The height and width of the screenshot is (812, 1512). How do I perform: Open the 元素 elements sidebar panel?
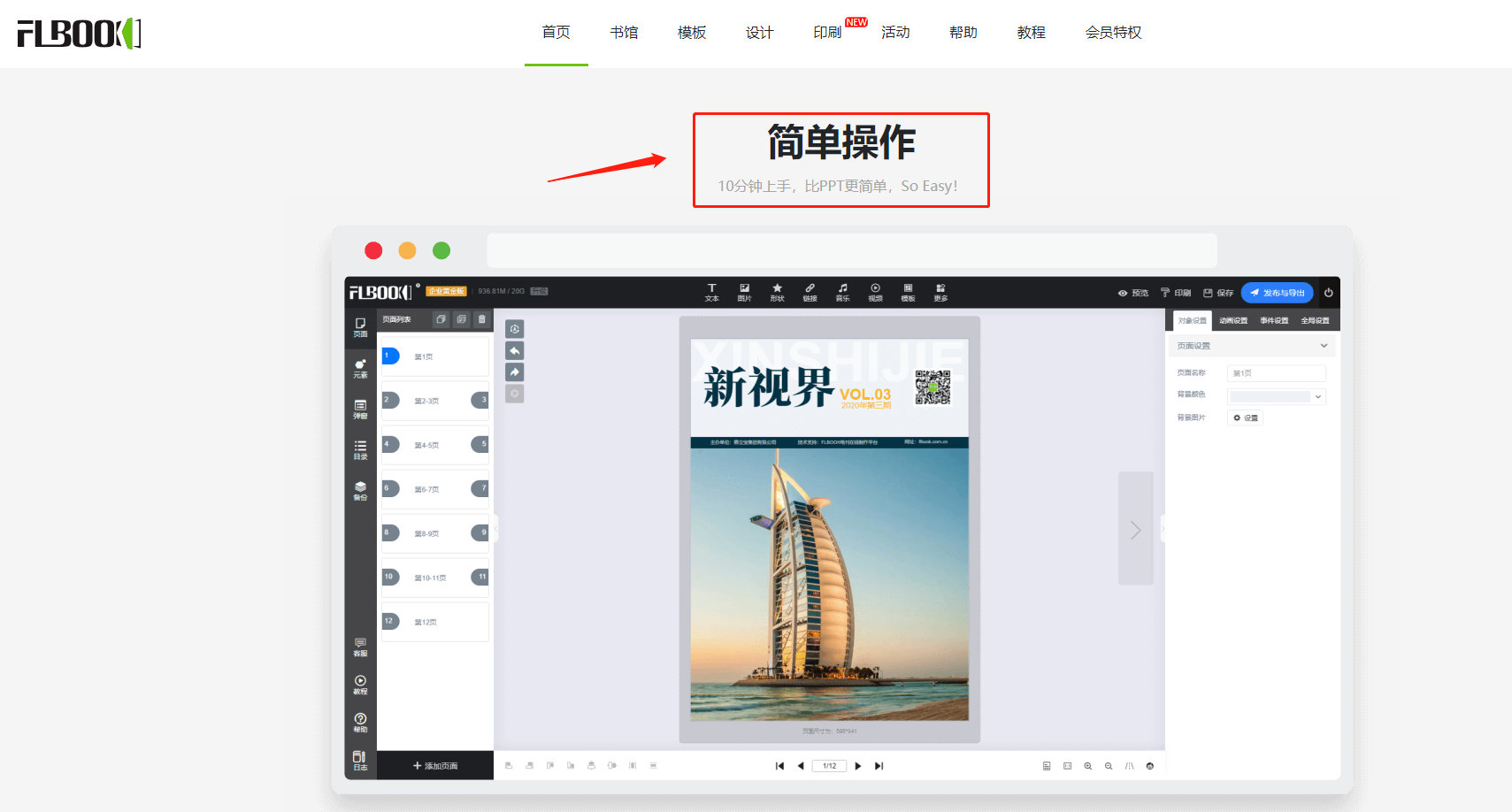pos(360,369)
